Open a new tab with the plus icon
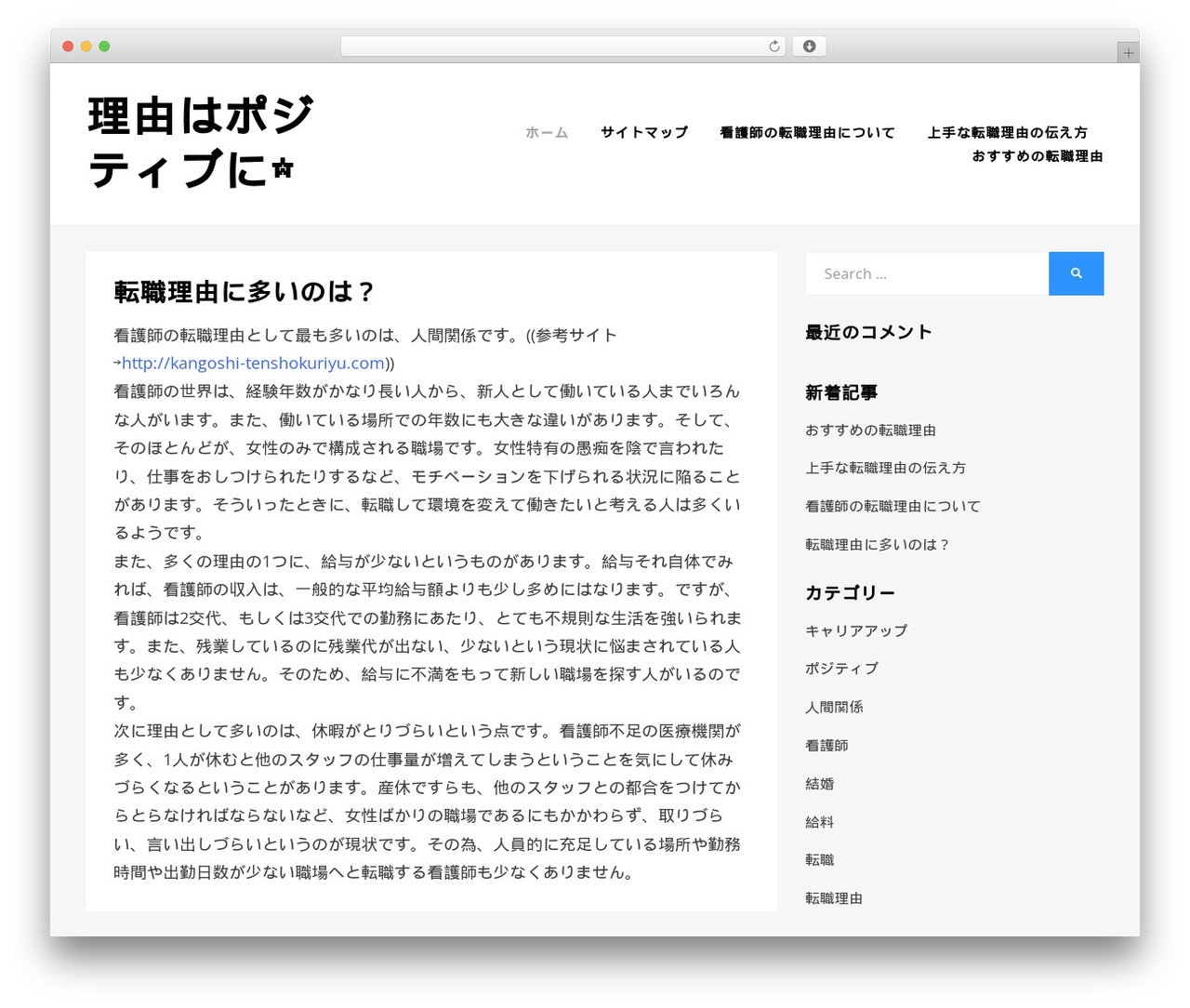 click(1129, 53)
